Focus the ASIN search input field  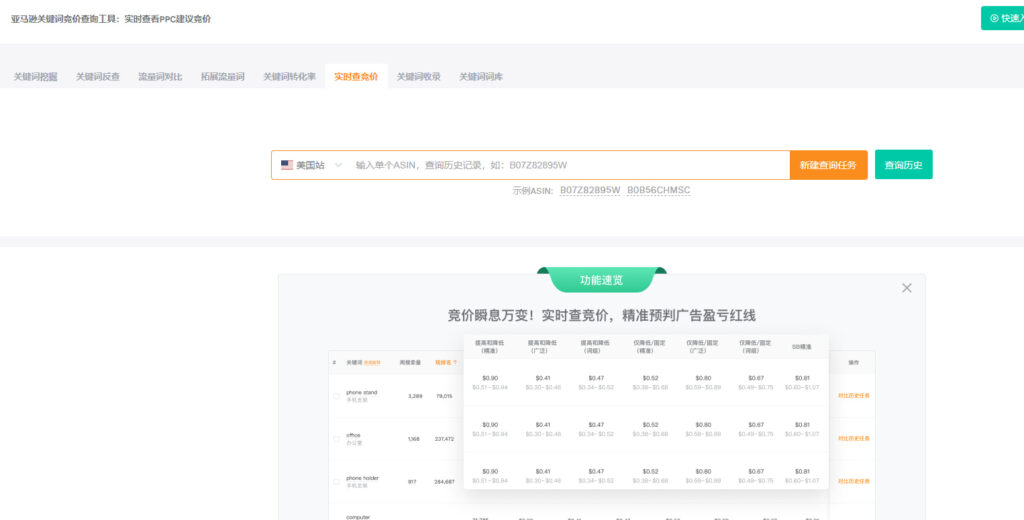coord(568,165)
